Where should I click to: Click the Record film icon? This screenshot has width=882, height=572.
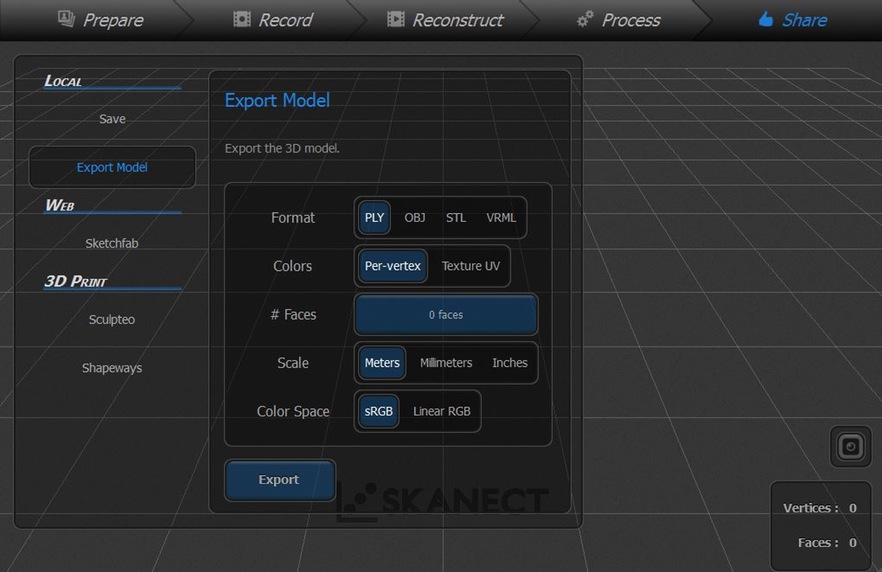[x=242, y=20]
